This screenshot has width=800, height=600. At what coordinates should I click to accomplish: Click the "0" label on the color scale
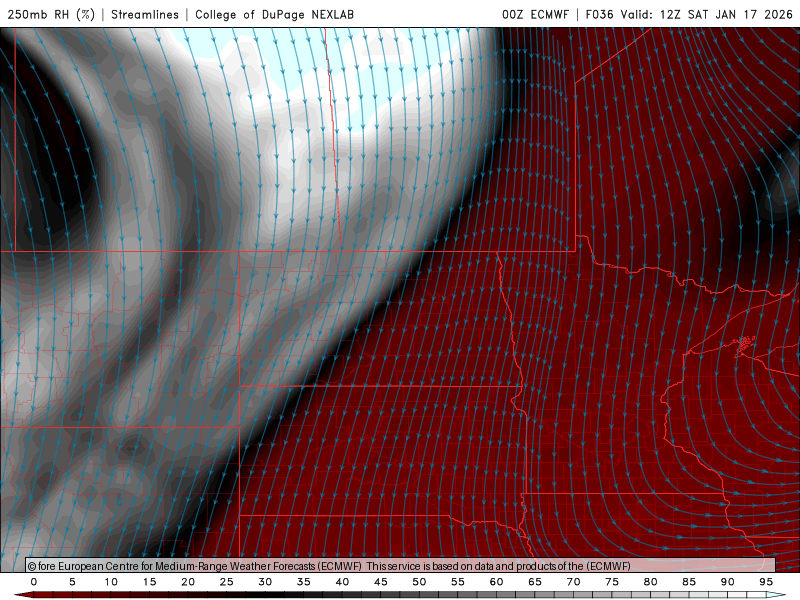click(x=34, y=582)
